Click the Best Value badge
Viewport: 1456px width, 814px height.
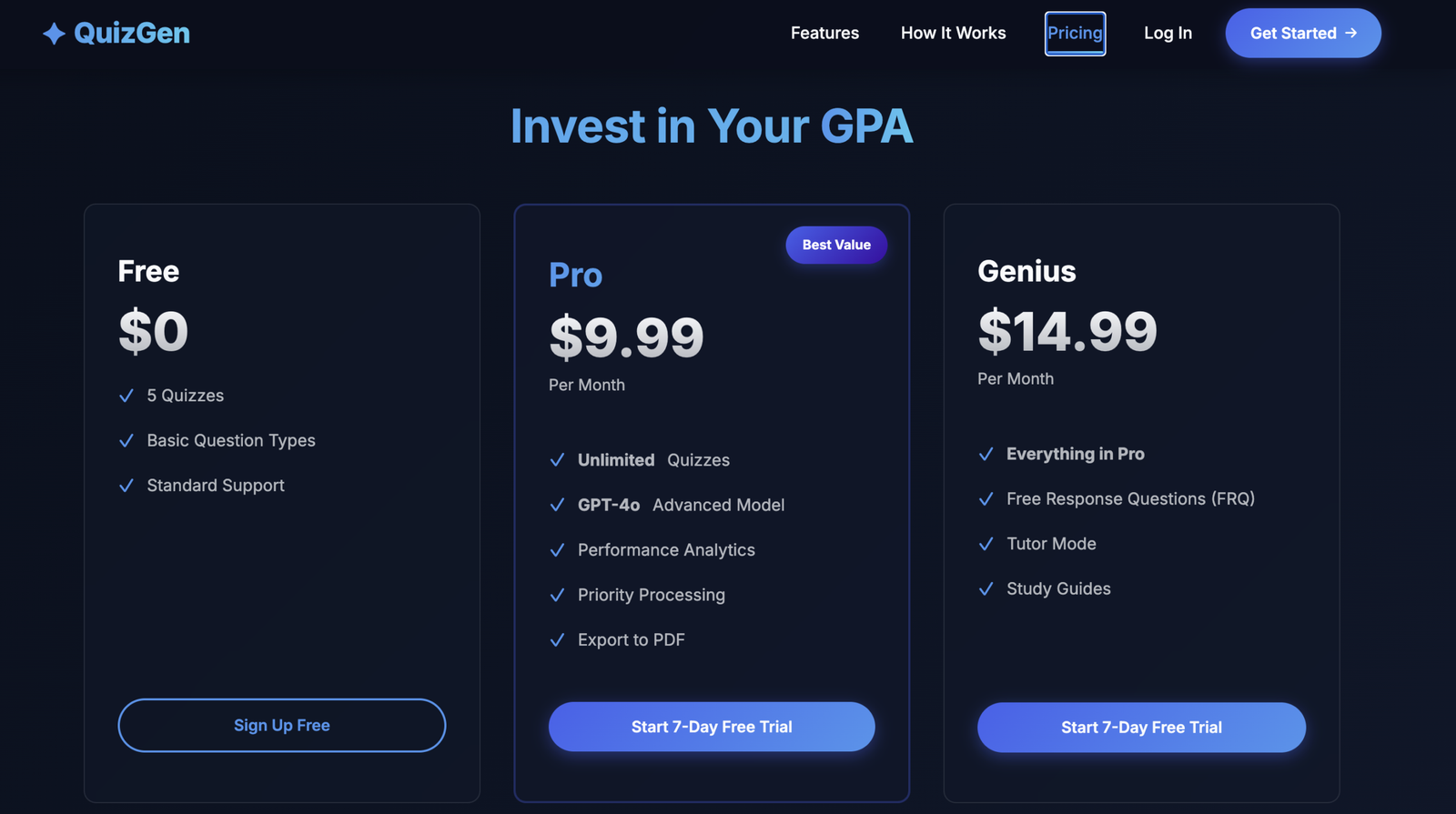[x=836, y=245]
